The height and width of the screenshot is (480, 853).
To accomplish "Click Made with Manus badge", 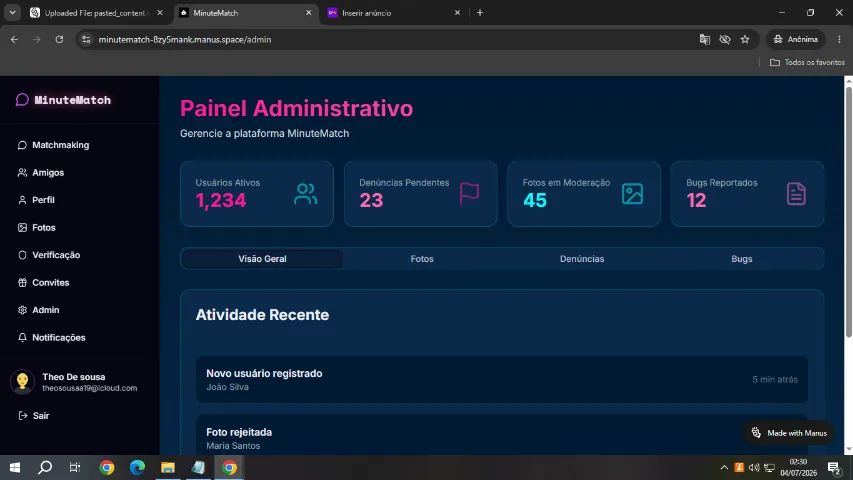I will (789, 433).
